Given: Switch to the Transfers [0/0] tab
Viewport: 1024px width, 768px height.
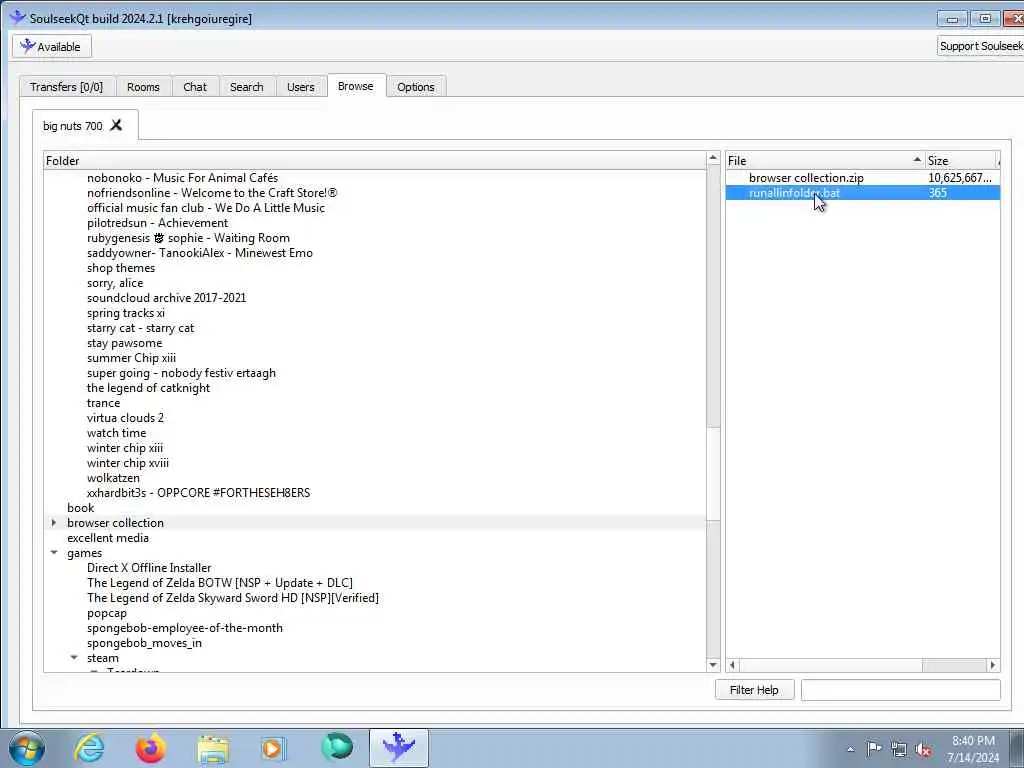Looking at the screenshot, I should tap(67, 87).
